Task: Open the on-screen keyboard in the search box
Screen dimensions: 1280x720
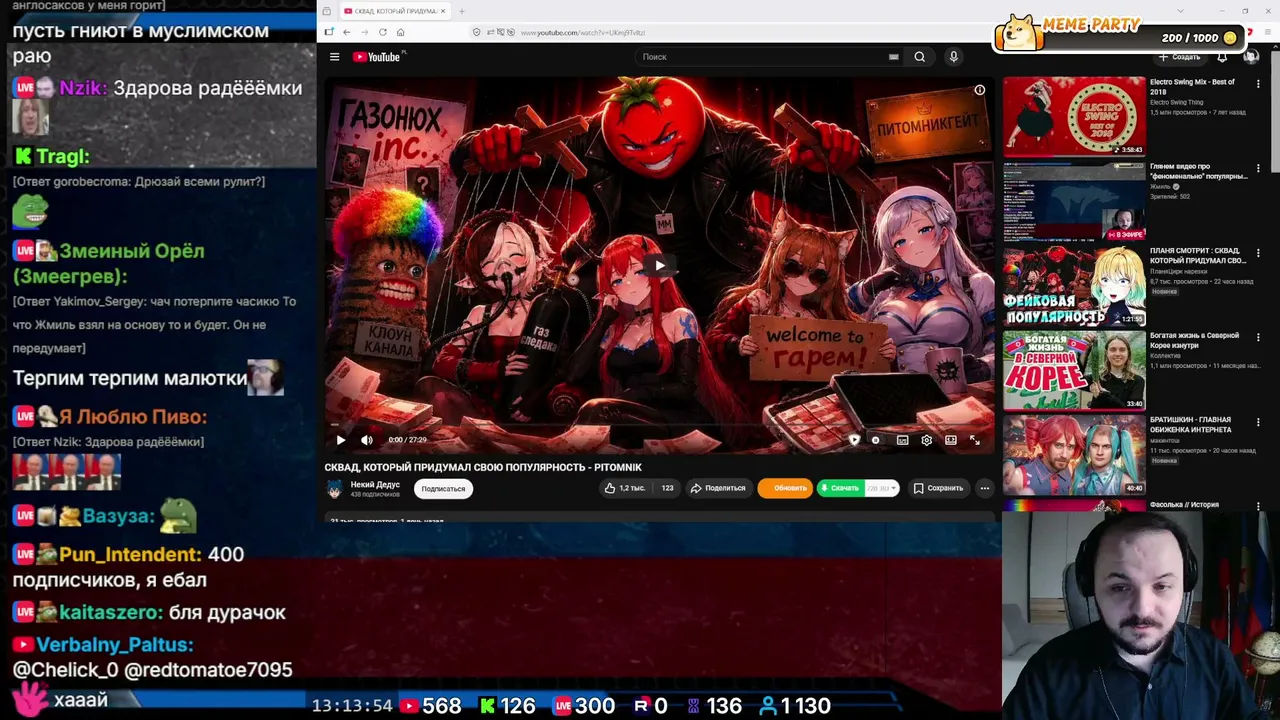Action: point(893,57)
